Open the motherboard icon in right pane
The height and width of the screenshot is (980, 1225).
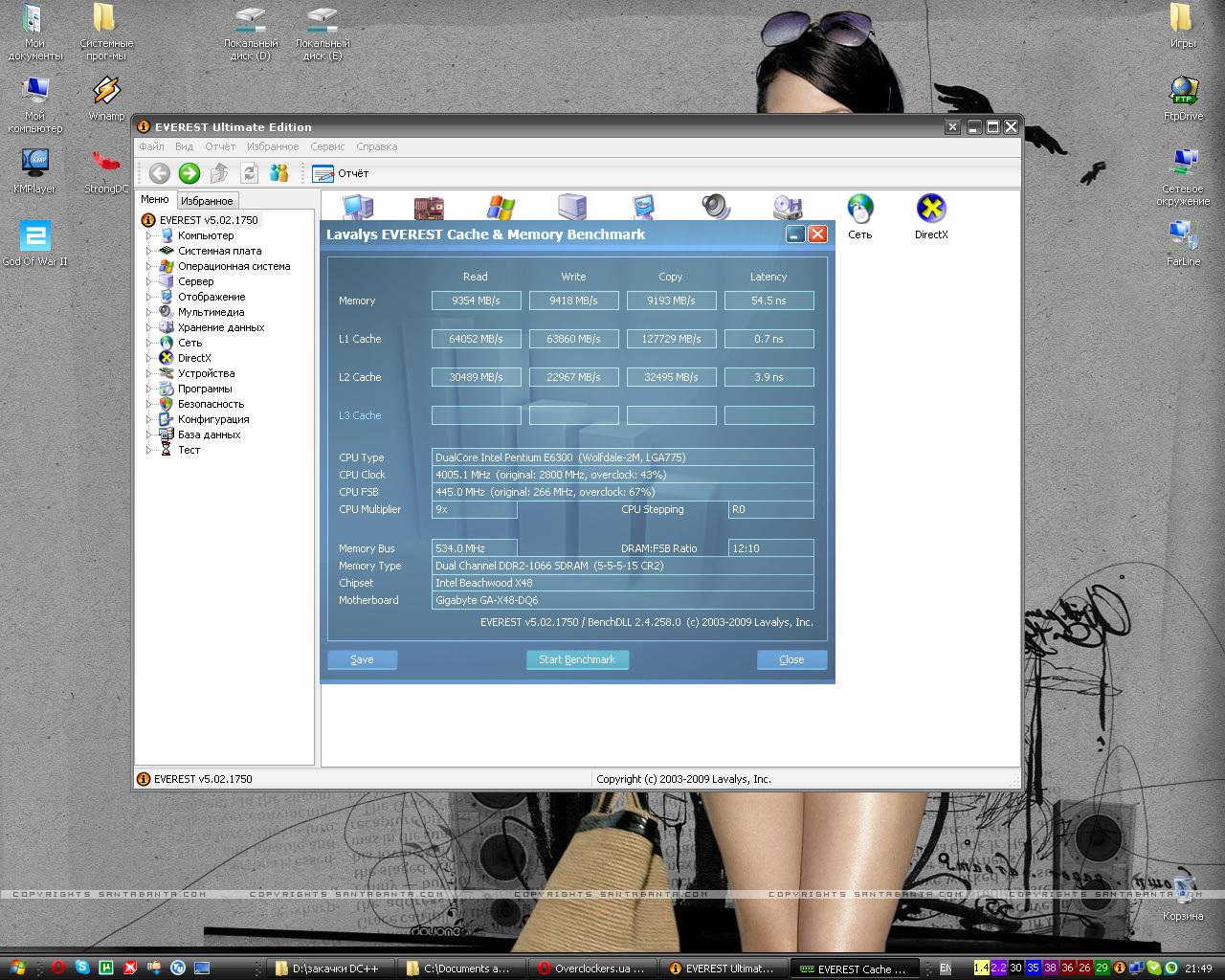click(429, 208)
